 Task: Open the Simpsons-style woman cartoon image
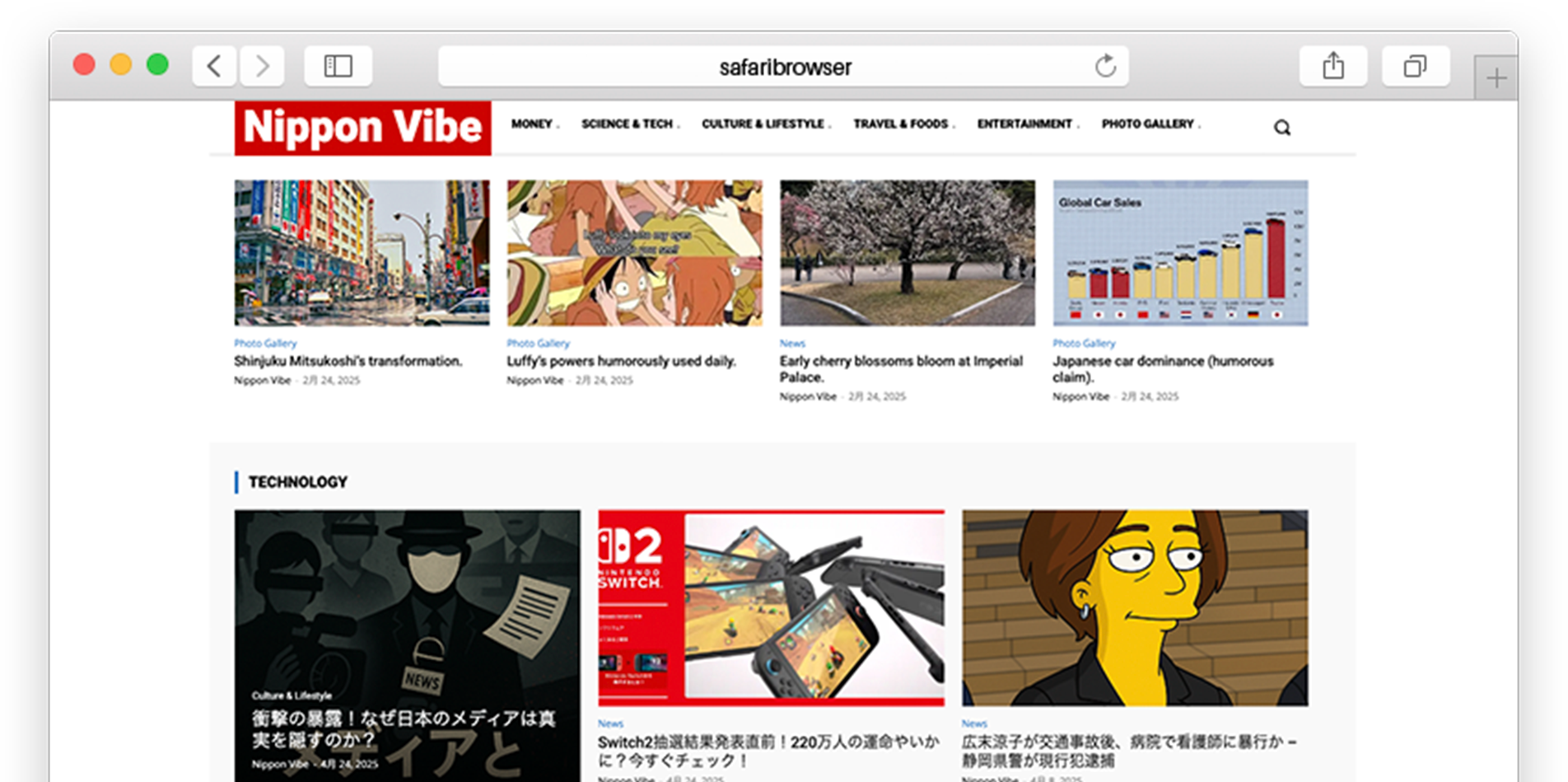point(1135,608)
